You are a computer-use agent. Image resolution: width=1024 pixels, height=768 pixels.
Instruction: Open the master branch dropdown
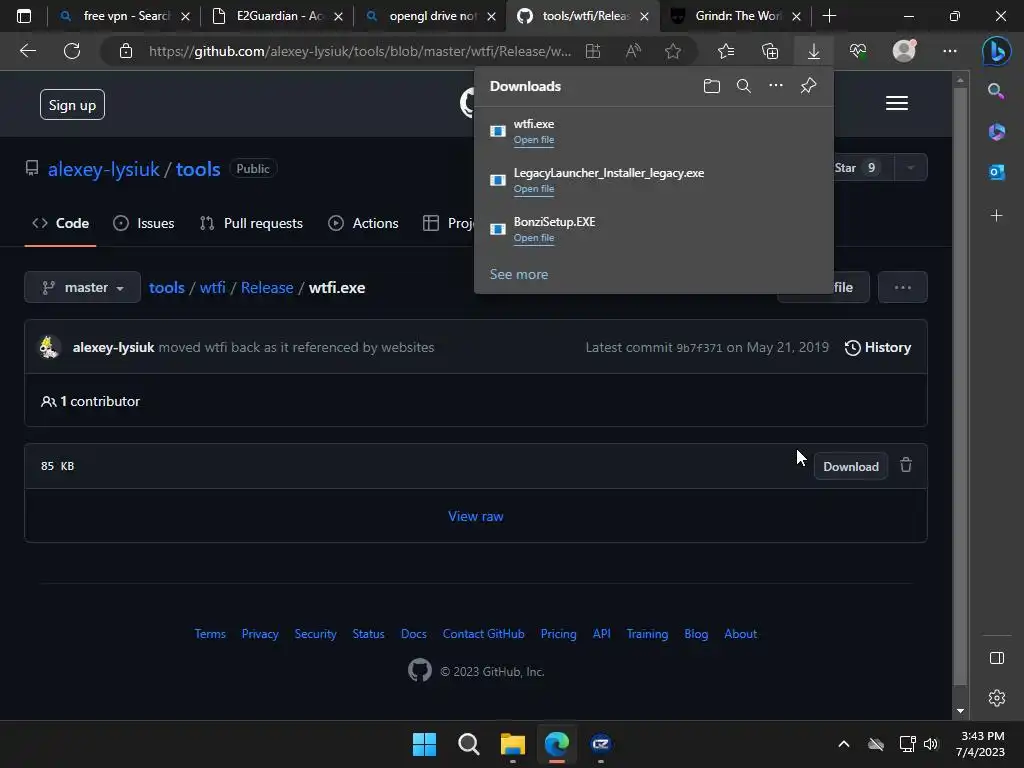click(82, 287)
